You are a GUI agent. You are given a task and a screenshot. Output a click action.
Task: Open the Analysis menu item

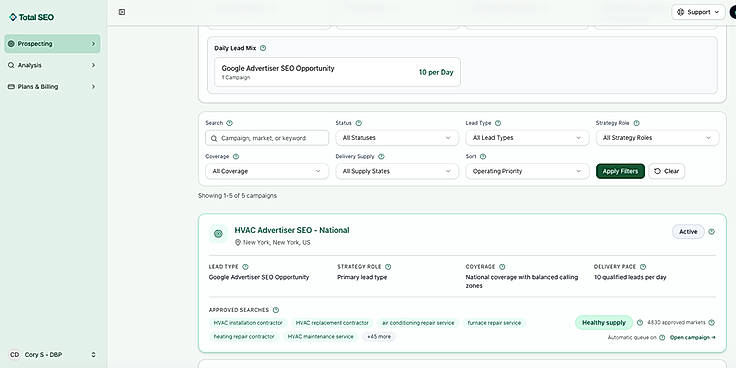[x=53, y=65]
